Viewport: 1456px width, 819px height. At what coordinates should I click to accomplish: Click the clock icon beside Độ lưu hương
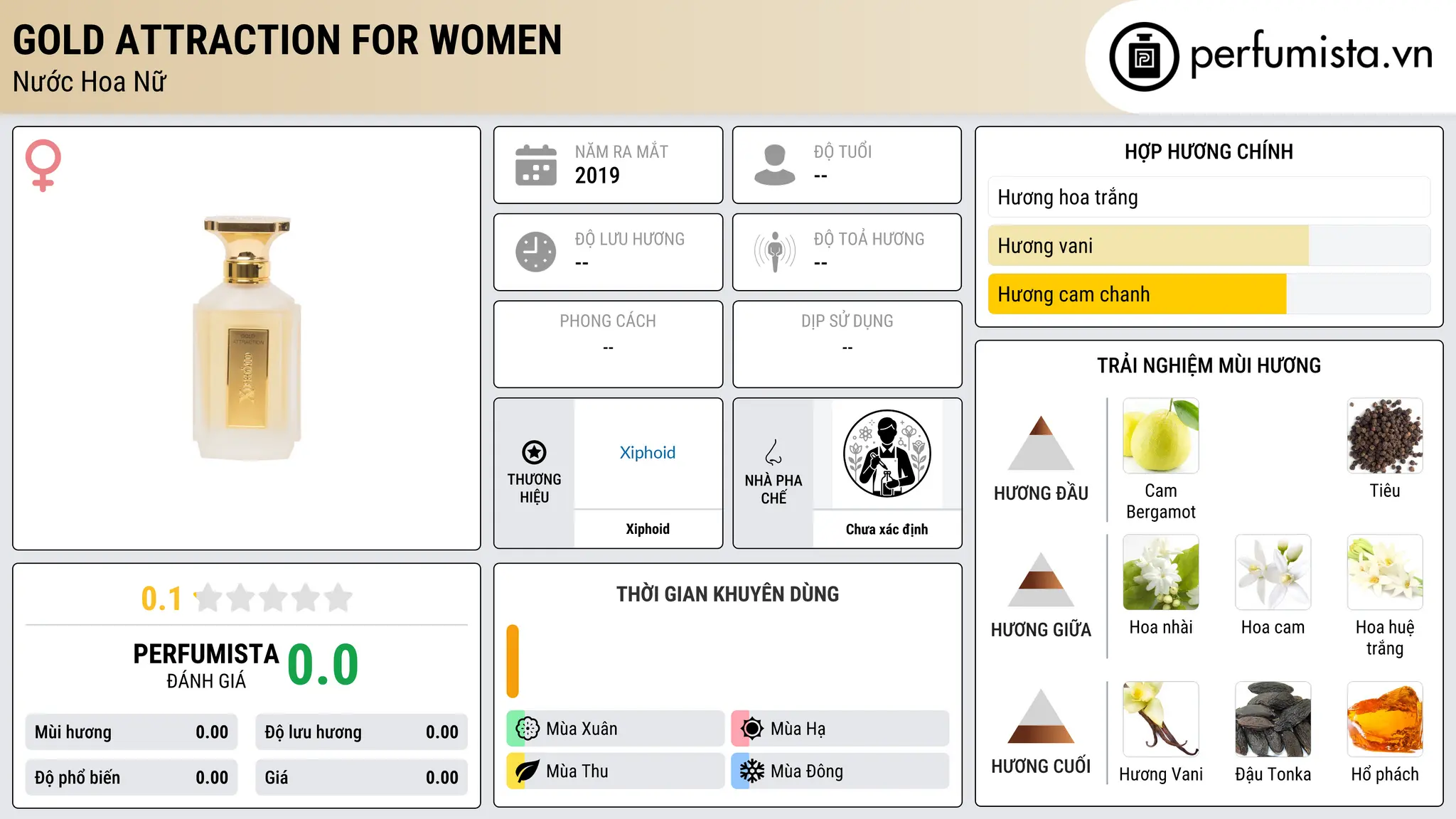(536, 252)
